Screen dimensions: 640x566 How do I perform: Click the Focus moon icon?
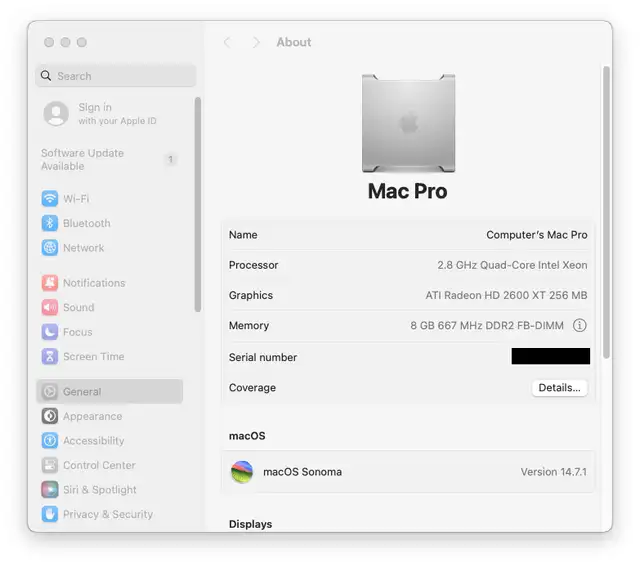(50, 332)
